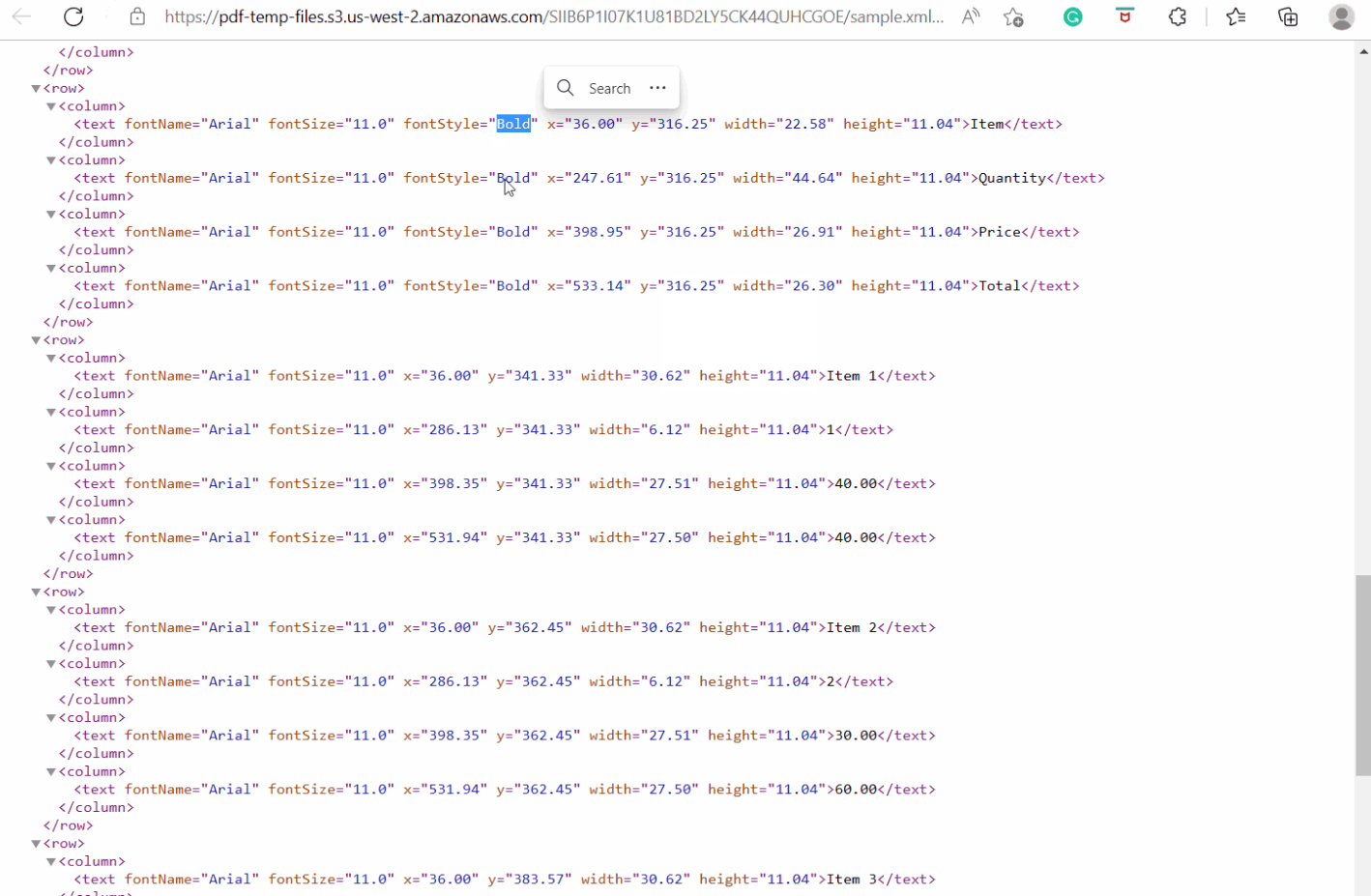The image size is (1371, 896).
Task: Collapse the row containing the Bold headers
Action: coord(36,87)
